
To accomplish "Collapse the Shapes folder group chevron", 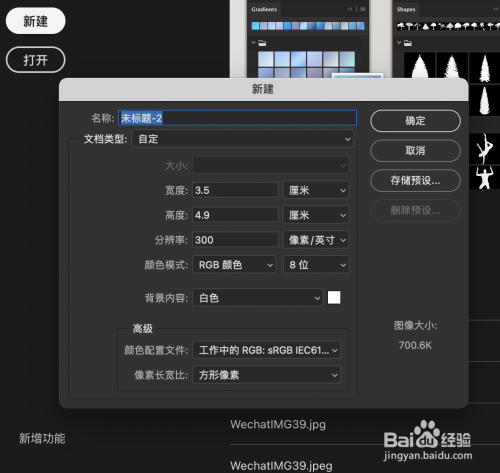I will pos(399,43).
